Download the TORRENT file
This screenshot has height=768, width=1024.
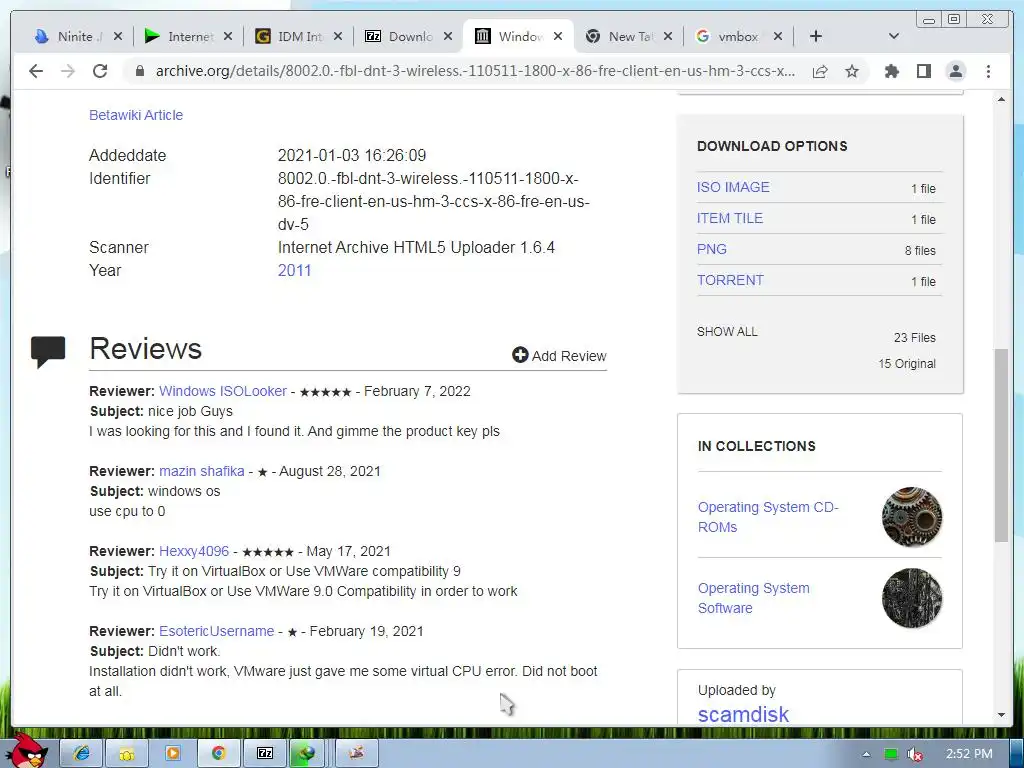coord(730,280)
